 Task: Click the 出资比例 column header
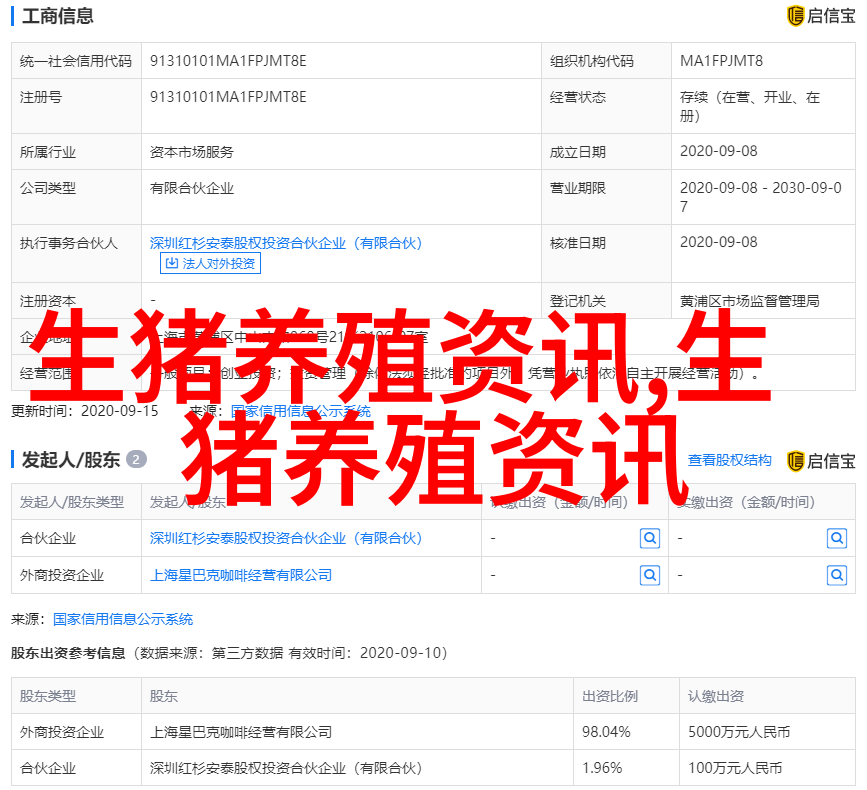coord(626,696)
